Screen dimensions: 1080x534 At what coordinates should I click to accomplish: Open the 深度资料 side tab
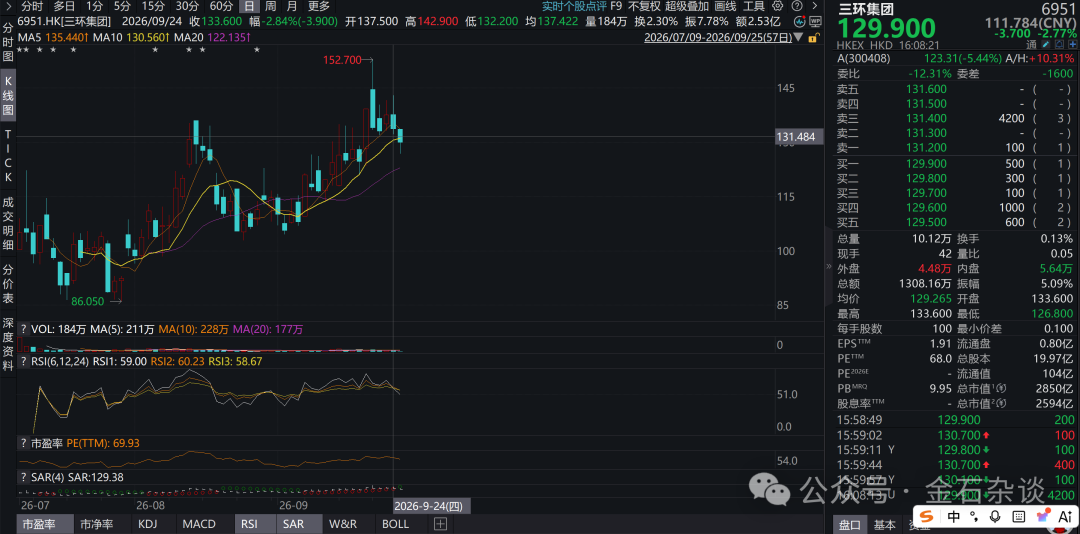8,344
